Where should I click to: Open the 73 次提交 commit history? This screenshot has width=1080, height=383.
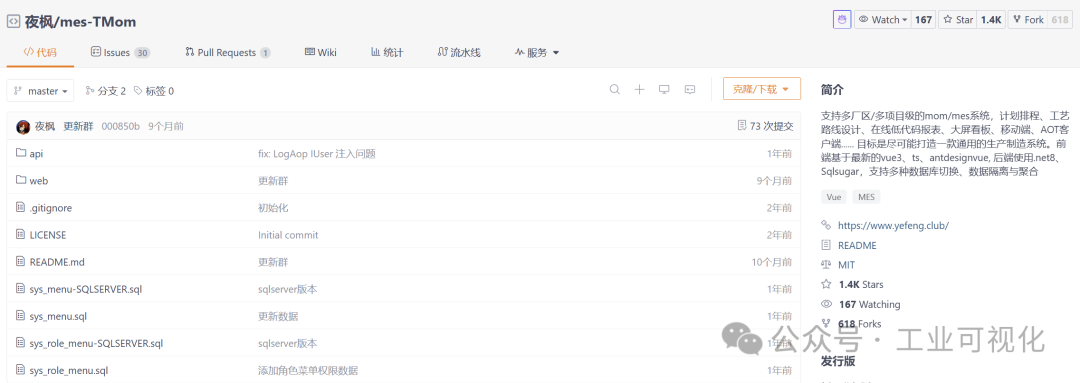[765, 126]
